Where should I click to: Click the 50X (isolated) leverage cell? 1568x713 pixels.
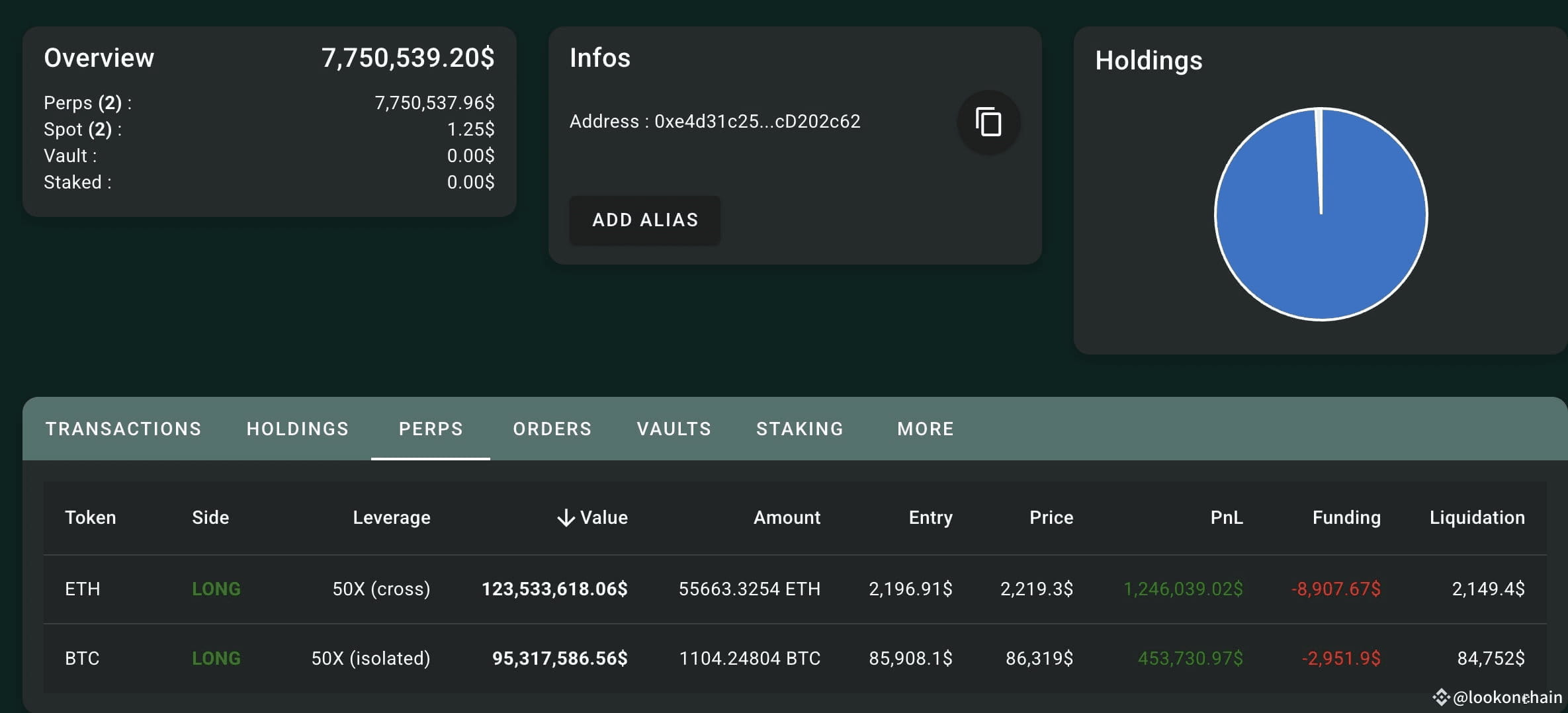coord(370,658)
